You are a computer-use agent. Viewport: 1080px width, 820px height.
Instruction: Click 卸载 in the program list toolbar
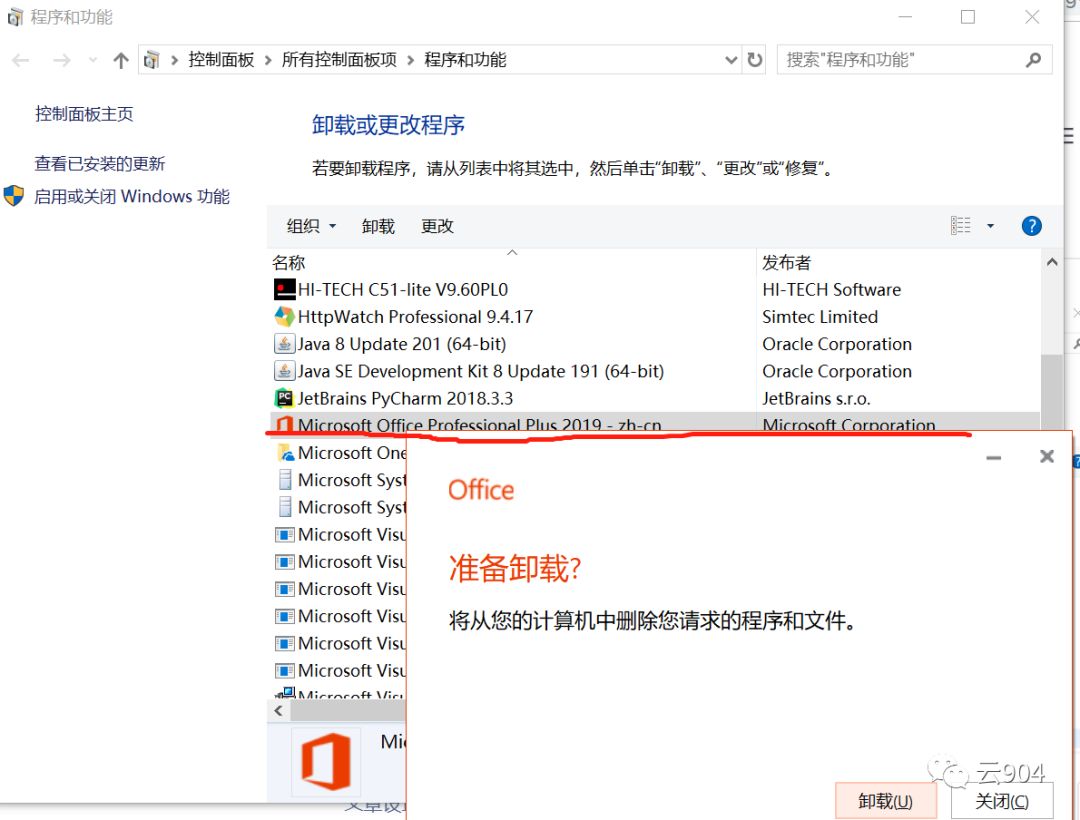tap(377, 226)
